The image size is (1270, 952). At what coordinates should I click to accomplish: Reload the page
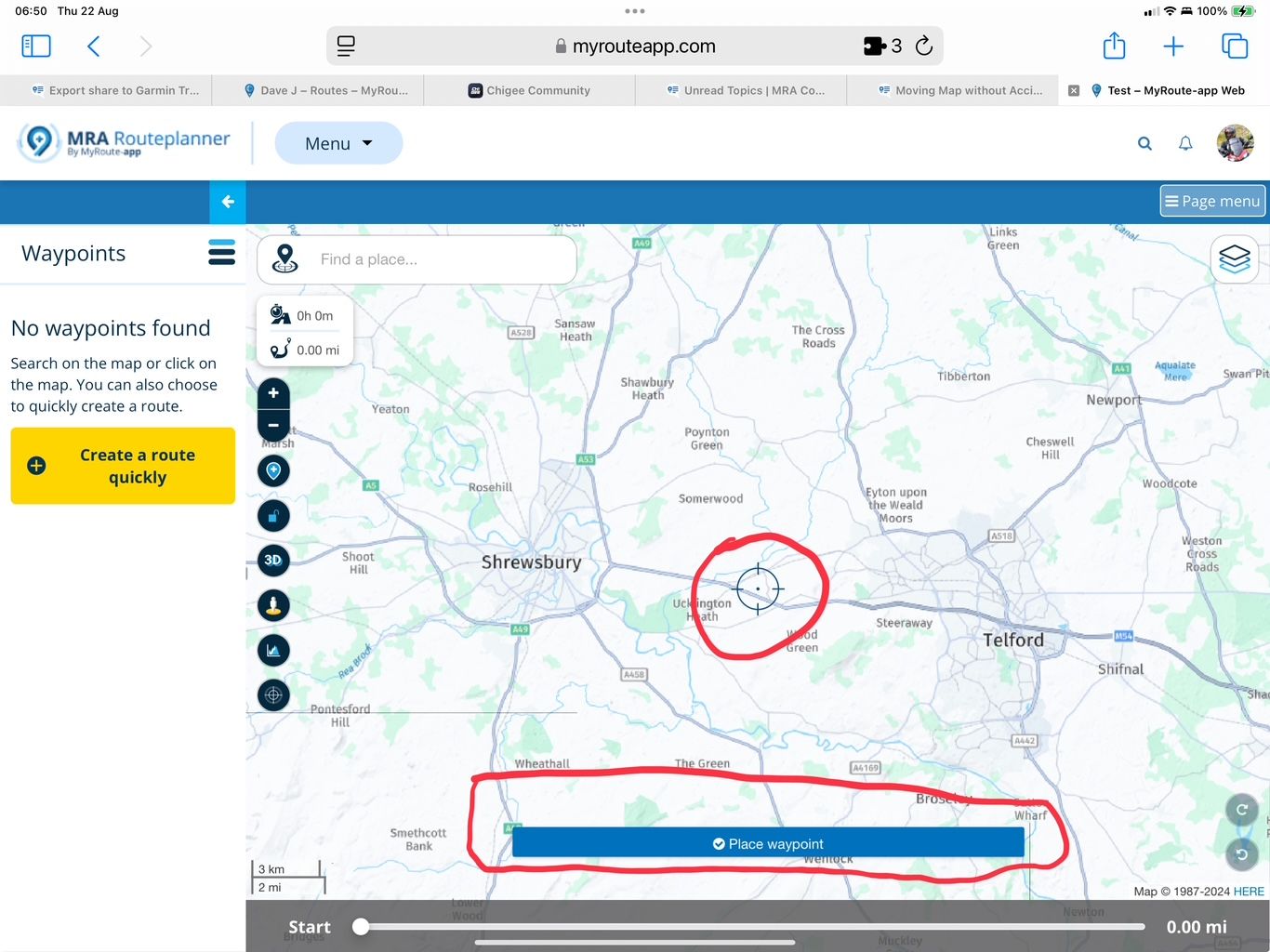923,46
